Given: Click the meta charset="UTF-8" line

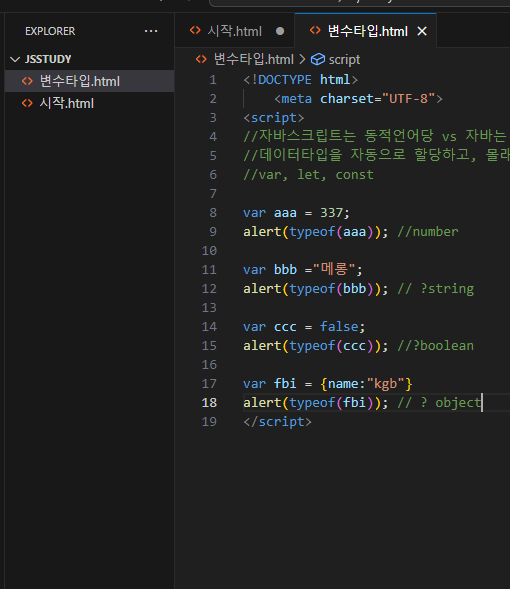Looking at the screenshot, I should pyautogui.click(x=358, y=99).
